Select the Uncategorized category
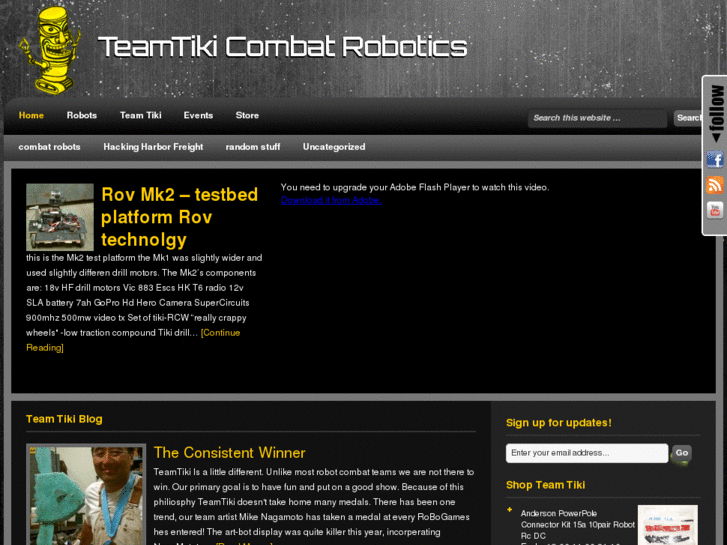This screenshot has width=727, height=545. [334, 147]
